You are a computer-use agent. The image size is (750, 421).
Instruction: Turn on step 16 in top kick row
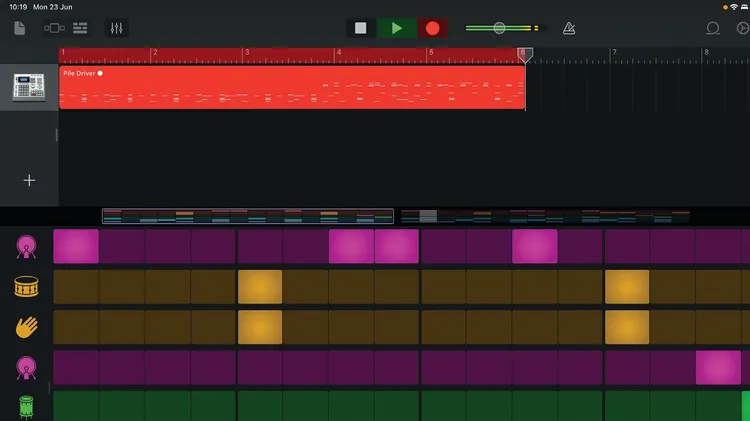(x=746, y=246)
